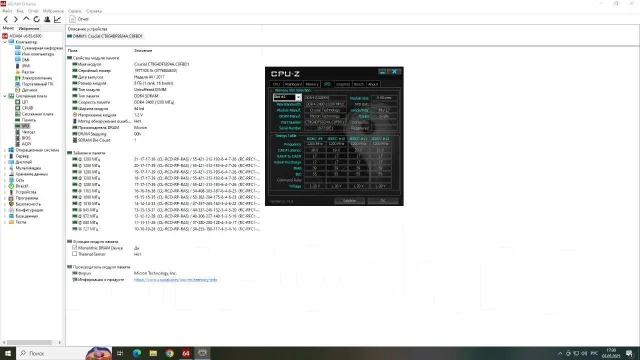640x360 pixels.
Task: Switch to the Mainboard tab in CPU-Z
Action: point(293,84)
